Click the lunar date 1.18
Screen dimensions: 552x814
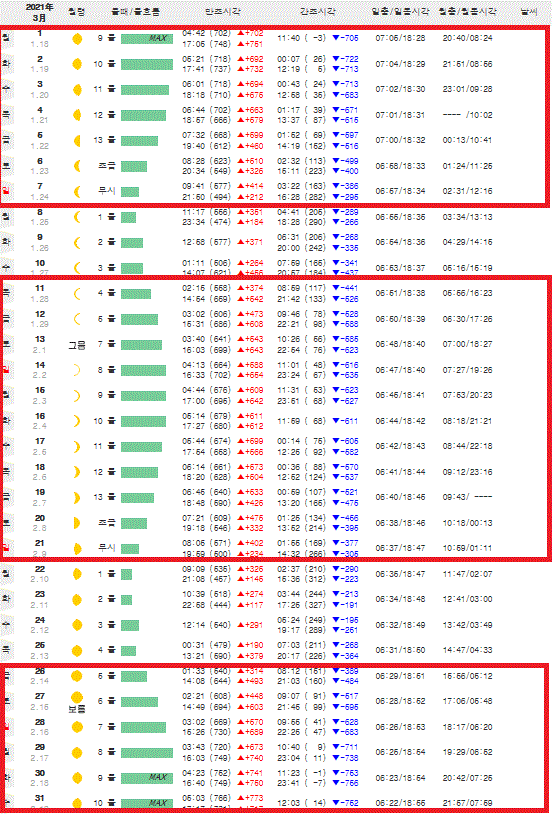(39, 44)
